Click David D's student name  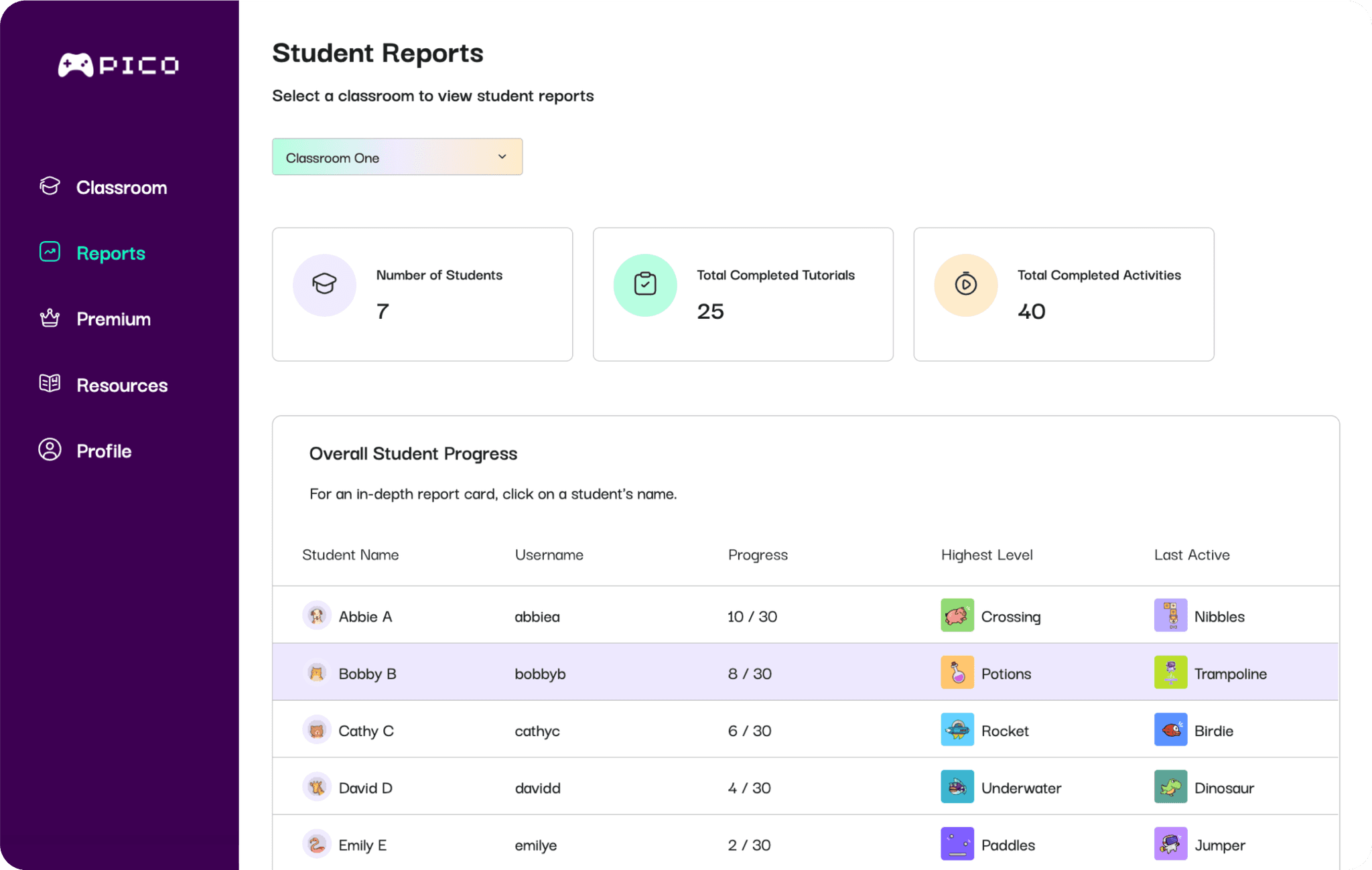[365, 788]
